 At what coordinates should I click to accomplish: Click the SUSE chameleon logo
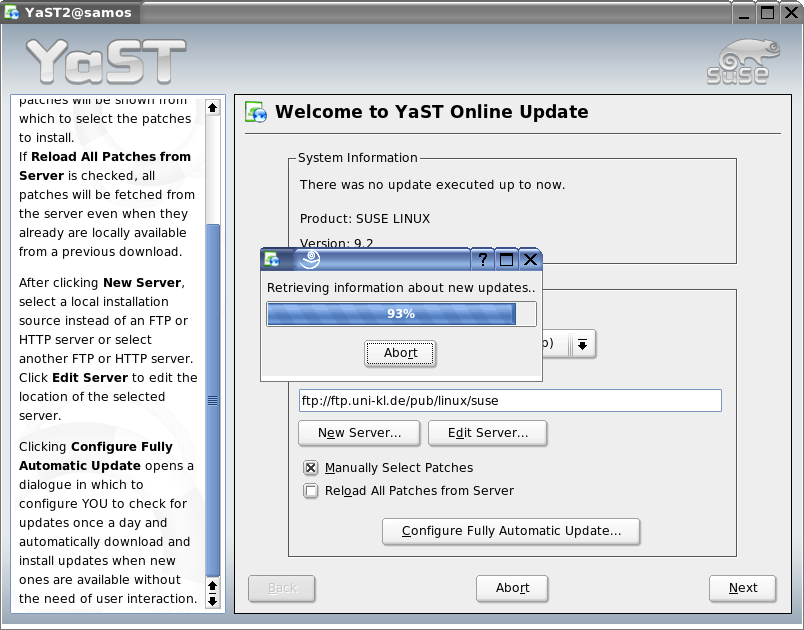743,62
